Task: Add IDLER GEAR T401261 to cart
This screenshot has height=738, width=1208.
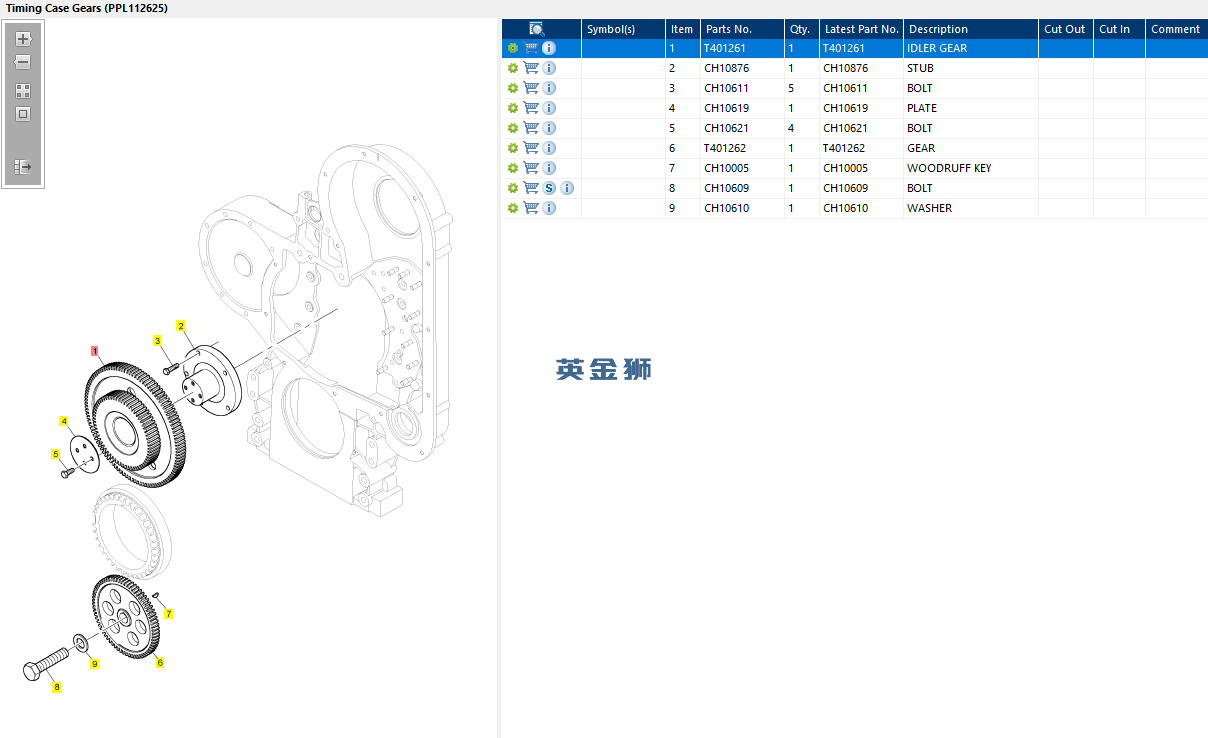Action: (x=531, y=48)
